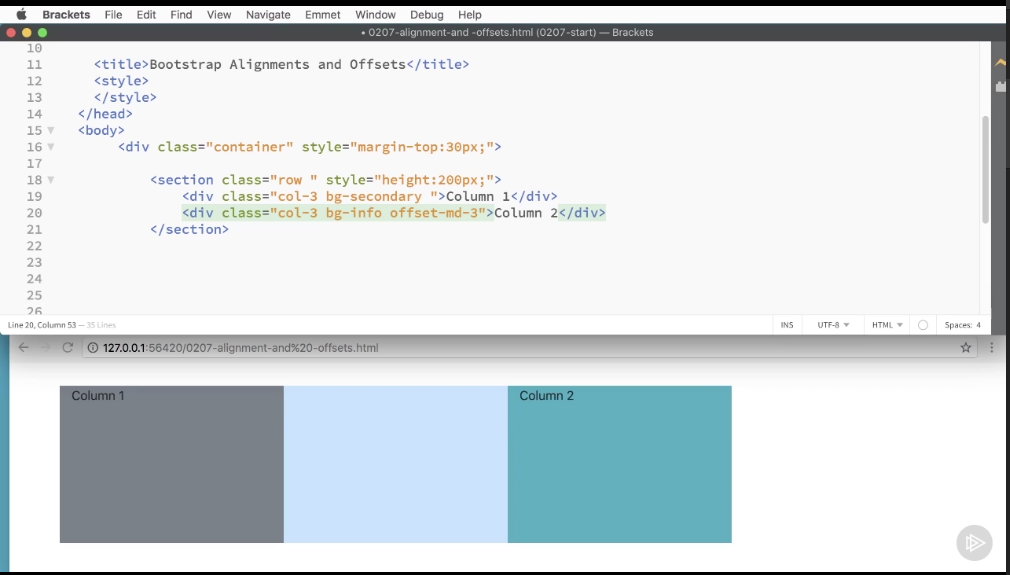Click the site information icon in address bar

(93, 348)
